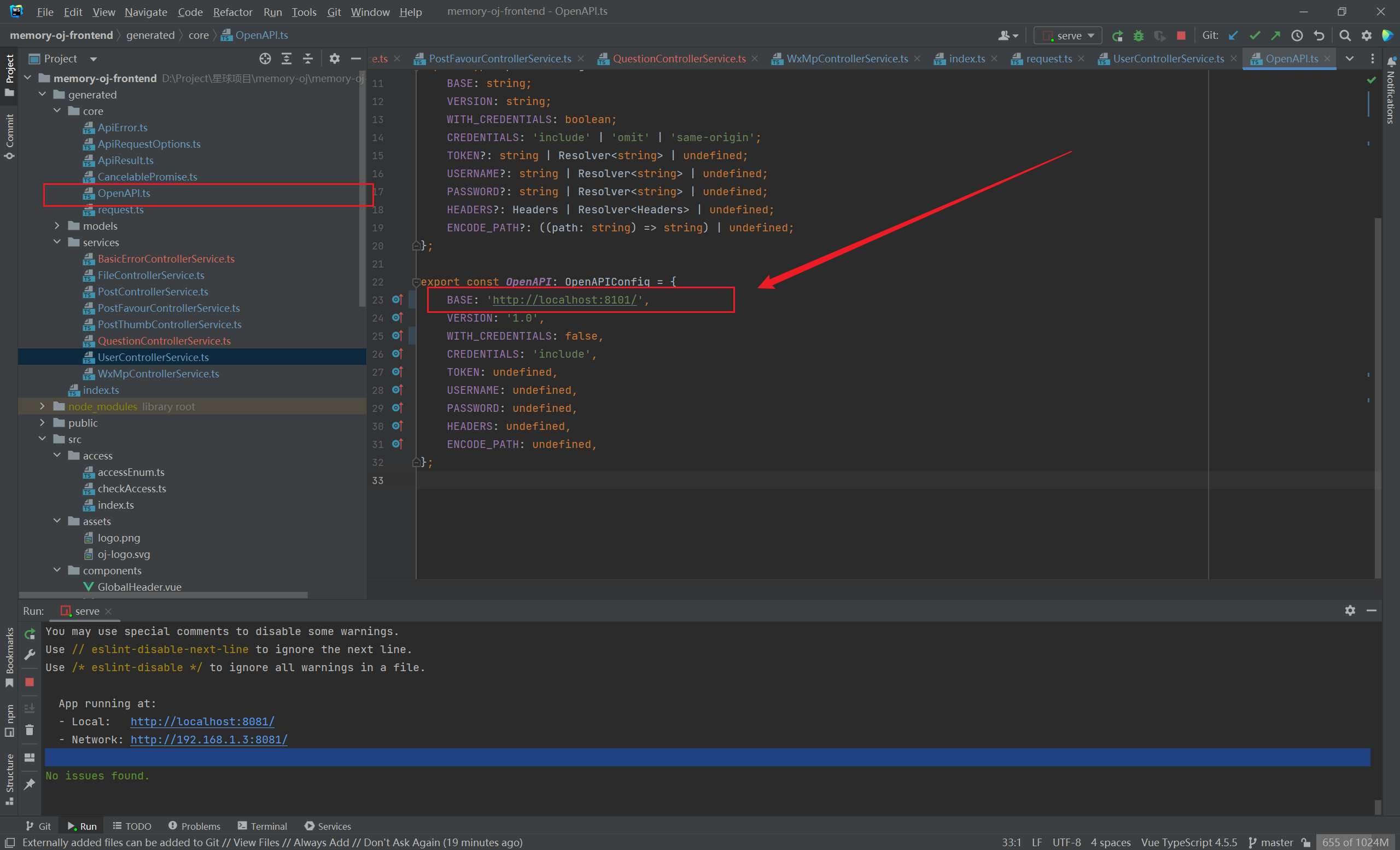Click Git rollback icon
1400x850 pixels.
[x=1319, y=36]
